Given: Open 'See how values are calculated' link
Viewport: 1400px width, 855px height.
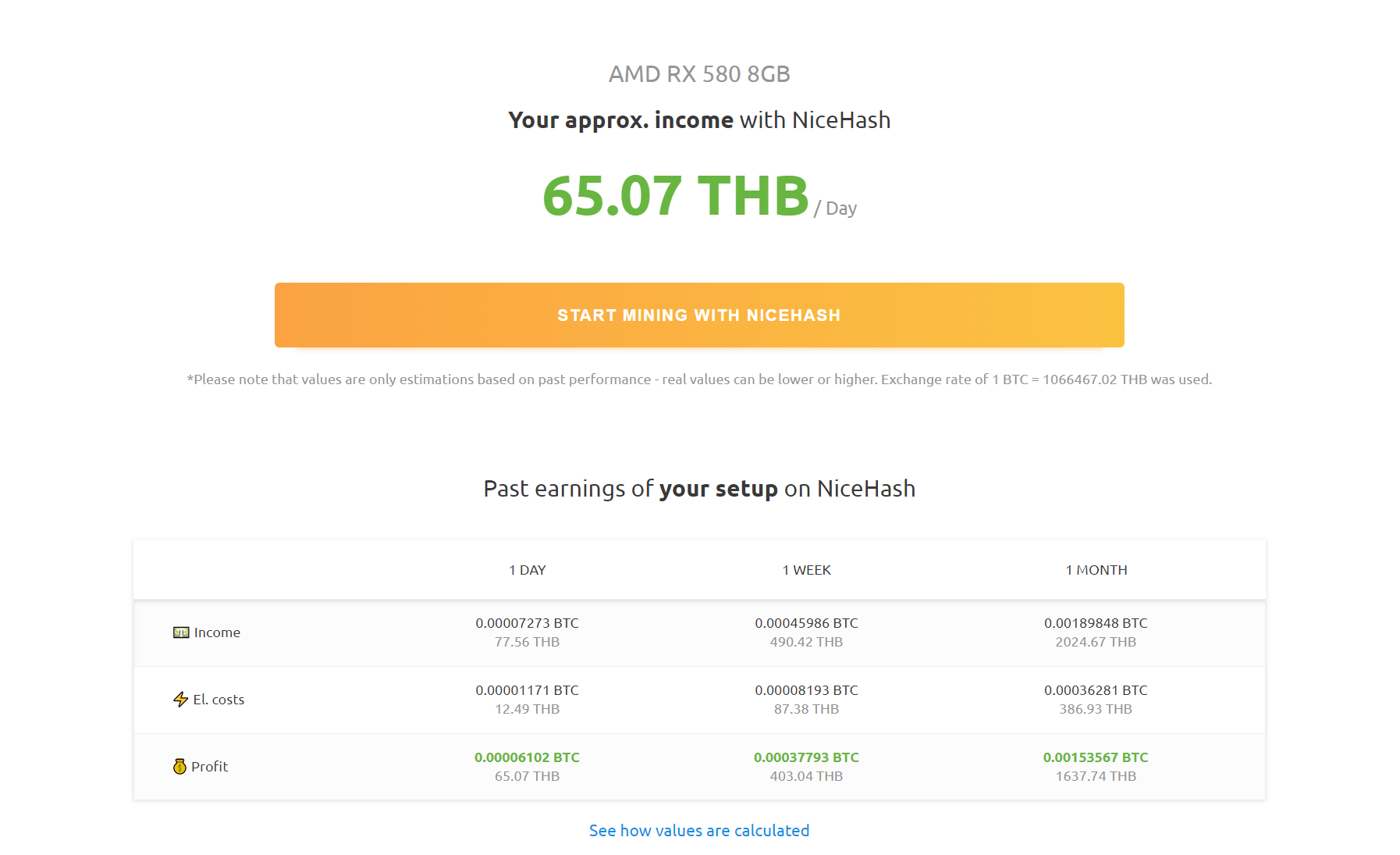Looking at the screenshot, I should (699, 831).
